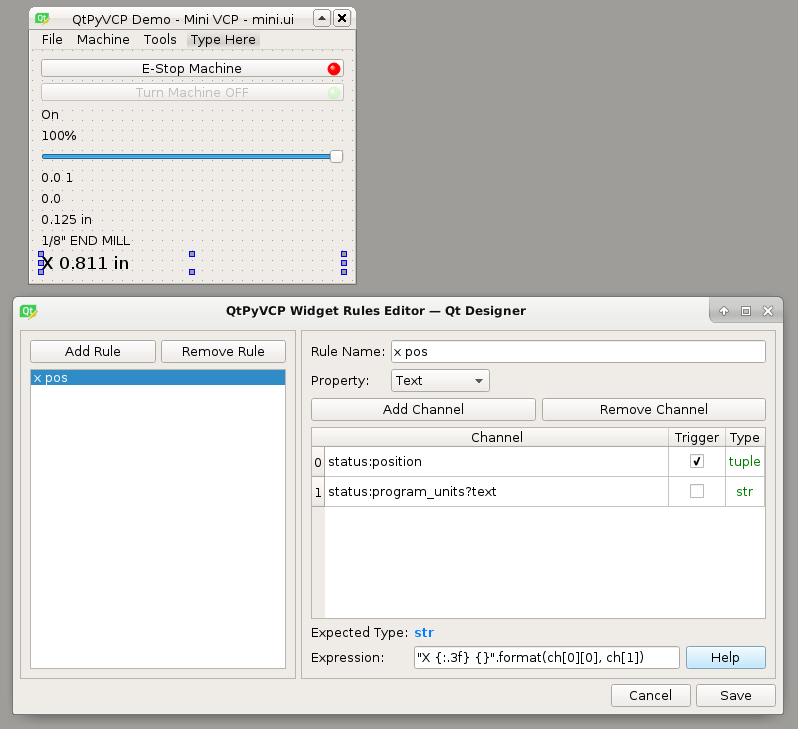Click the blue track of the 100% slider

coord(186,157)
